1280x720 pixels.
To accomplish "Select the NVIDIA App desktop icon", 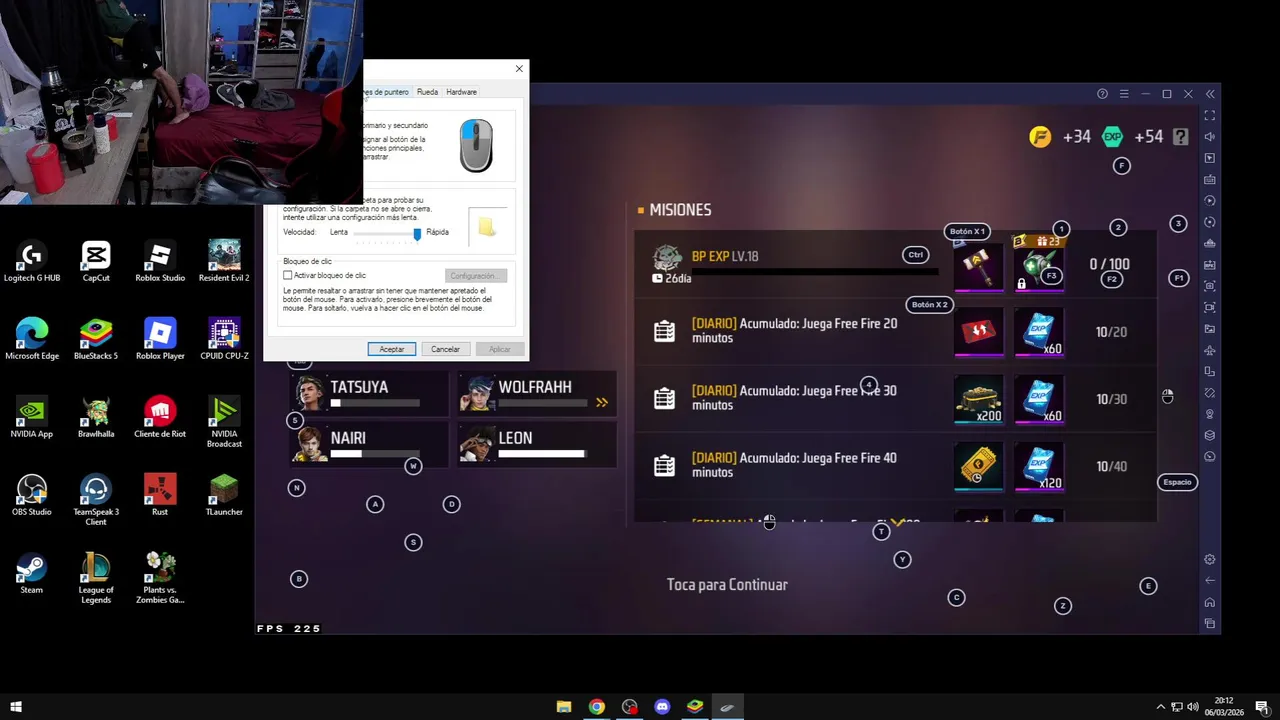I will pyautogui.click(x=32, y=418).
